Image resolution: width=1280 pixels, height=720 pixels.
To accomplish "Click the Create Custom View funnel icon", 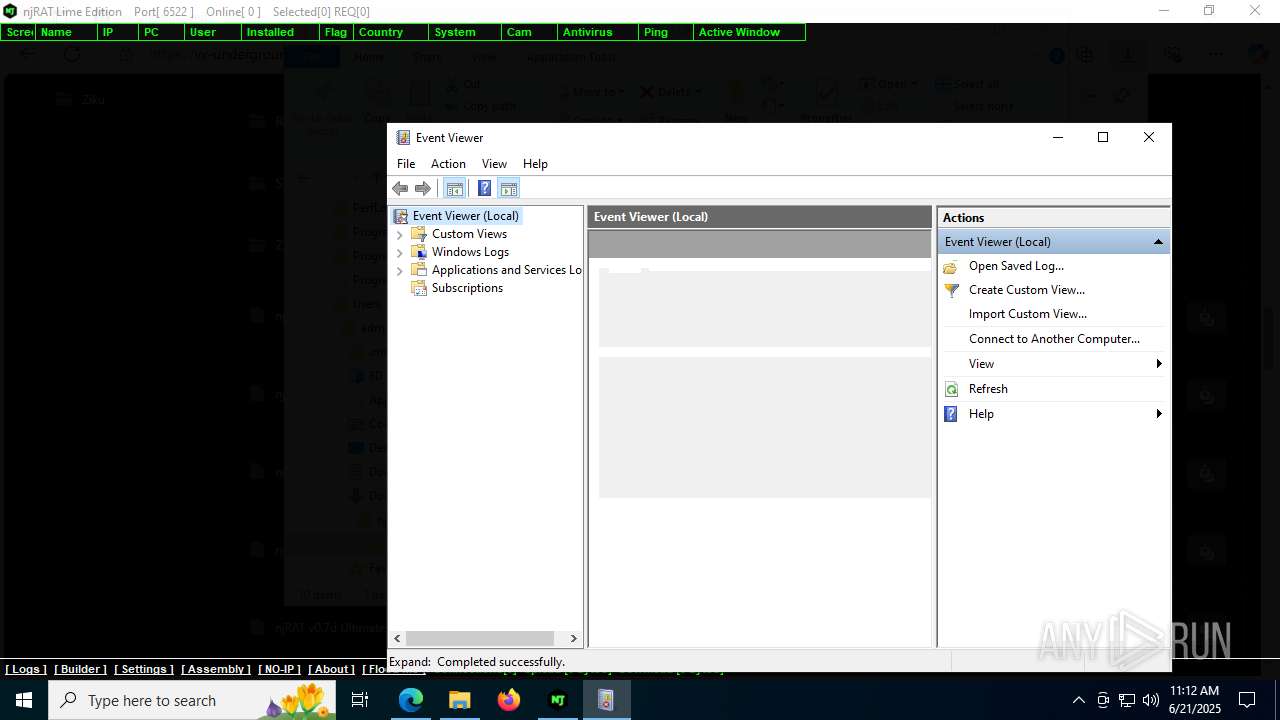I will tap(951, 290).
